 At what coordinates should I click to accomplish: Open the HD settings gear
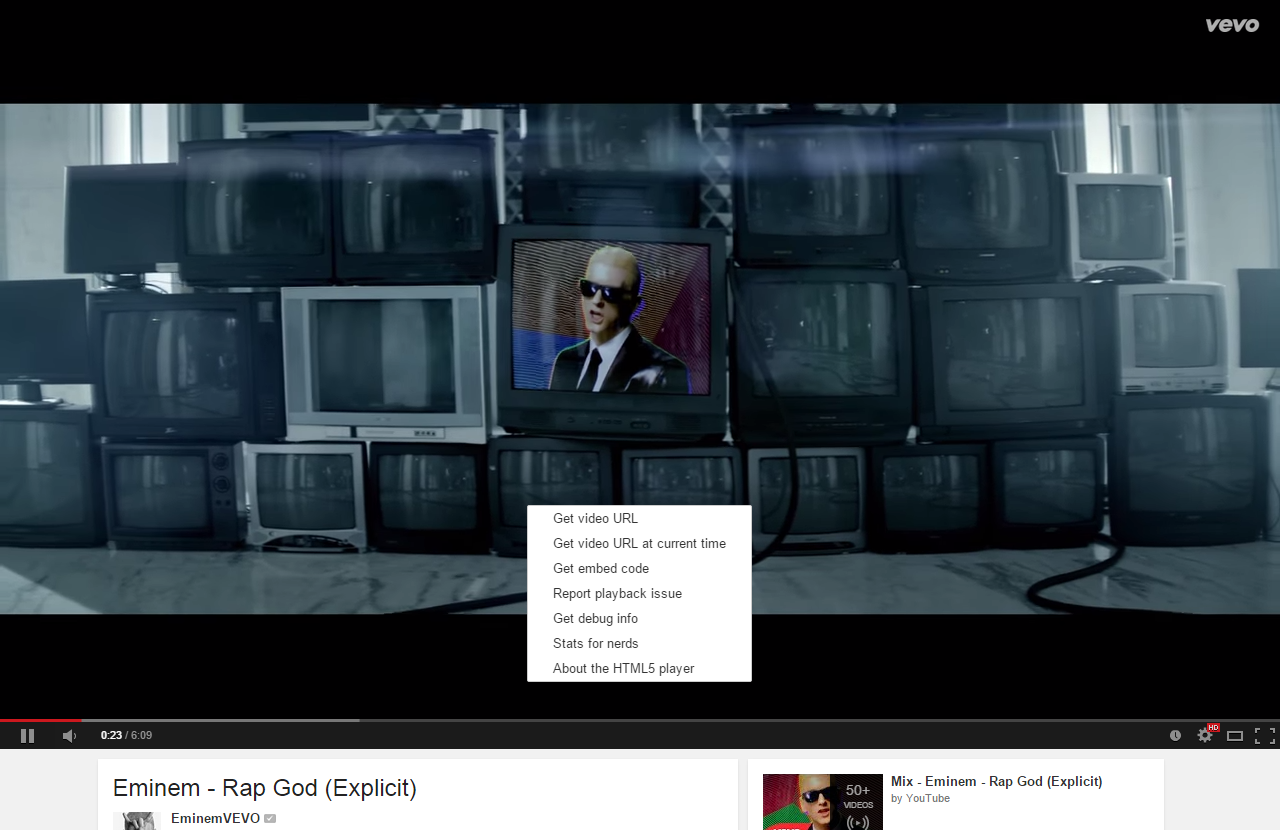click(x=1205, y=735)
